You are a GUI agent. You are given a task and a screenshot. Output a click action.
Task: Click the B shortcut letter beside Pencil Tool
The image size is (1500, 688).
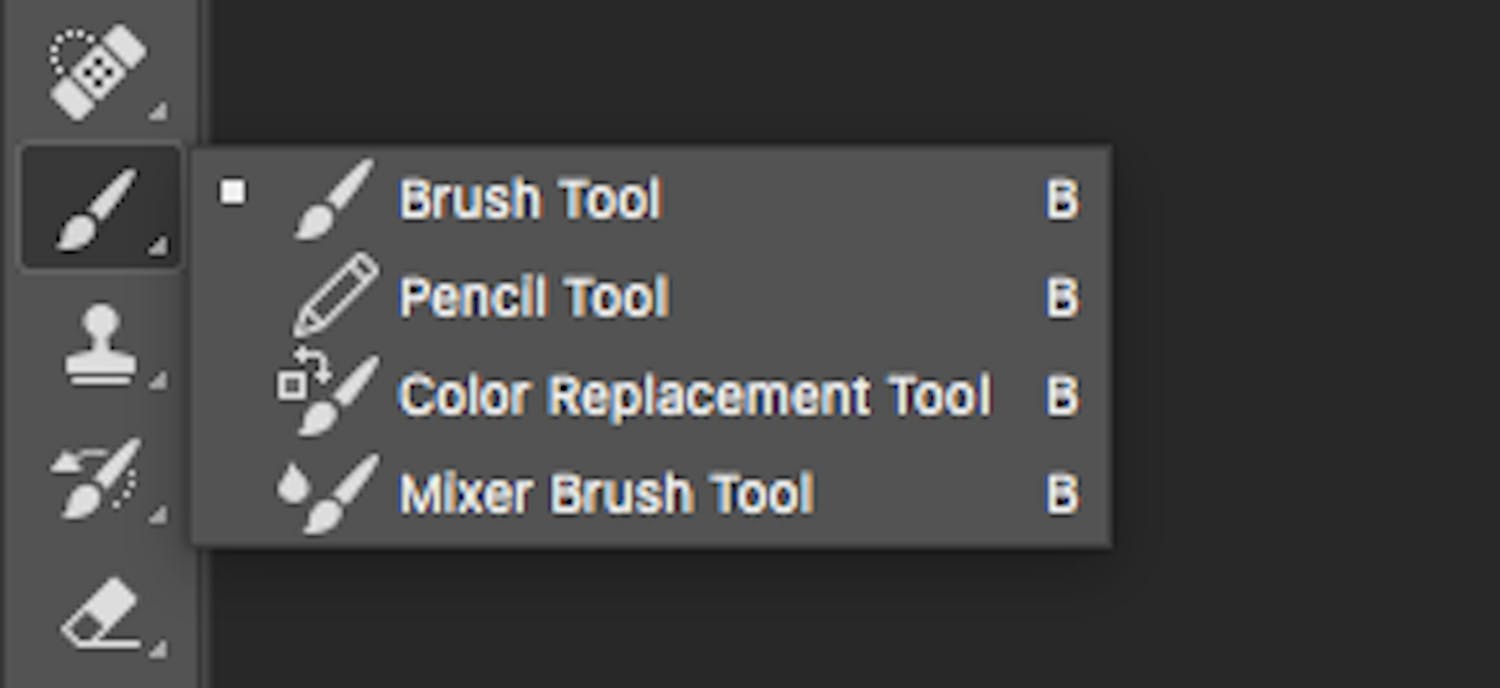pyautogui.click(x=1062, y=297)
